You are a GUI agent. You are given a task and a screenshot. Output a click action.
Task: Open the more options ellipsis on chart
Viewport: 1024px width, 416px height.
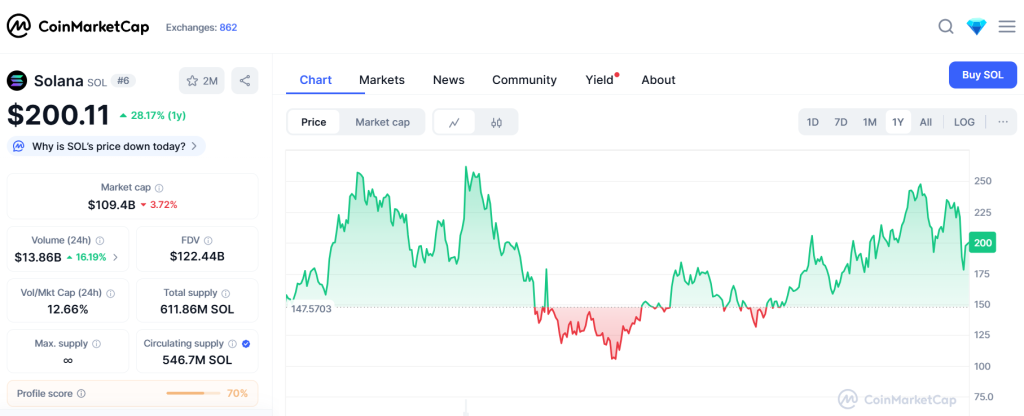tap(1003, 122)
